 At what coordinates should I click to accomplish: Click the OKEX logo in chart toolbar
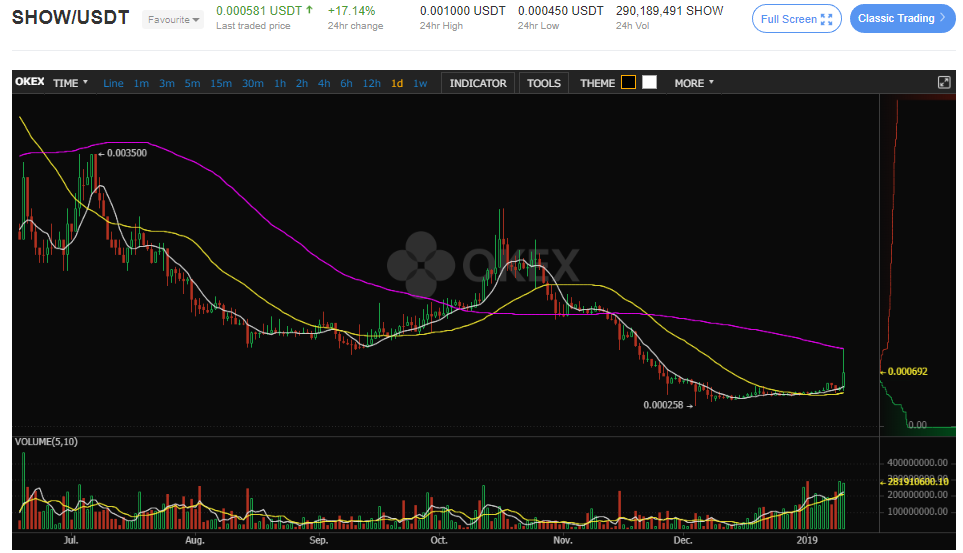tap(29, 83)
